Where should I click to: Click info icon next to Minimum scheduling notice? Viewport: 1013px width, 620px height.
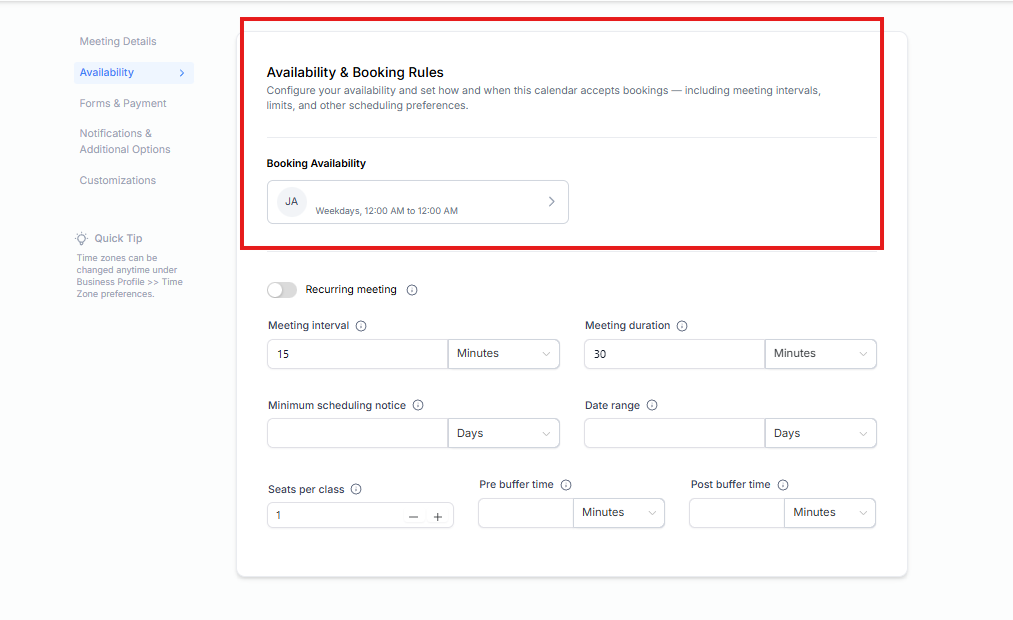pyautogui.click(x=418, y=406)
